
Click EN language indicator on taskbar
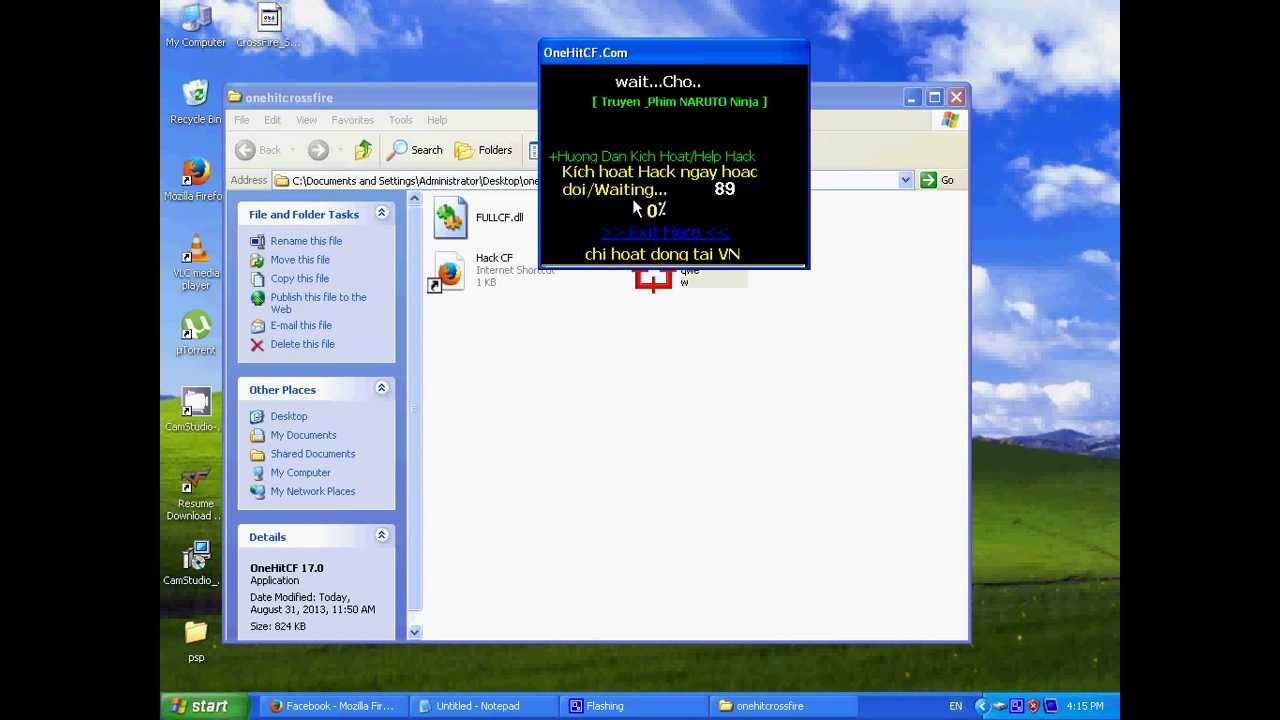click(x=955, y=706)
